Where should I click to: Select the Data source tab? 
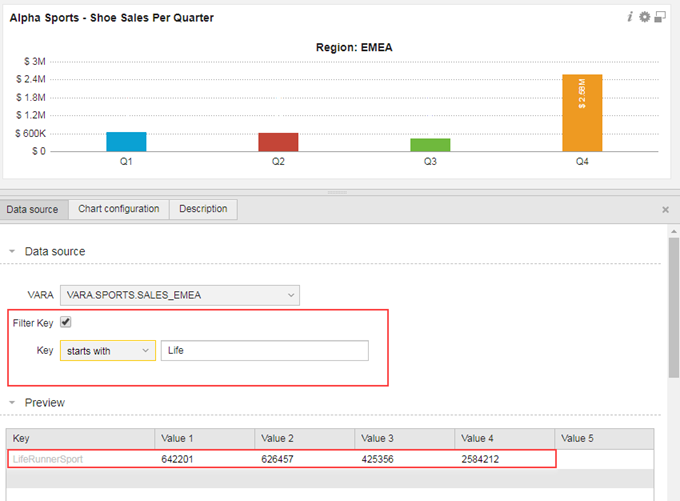(x=33, y=209)
